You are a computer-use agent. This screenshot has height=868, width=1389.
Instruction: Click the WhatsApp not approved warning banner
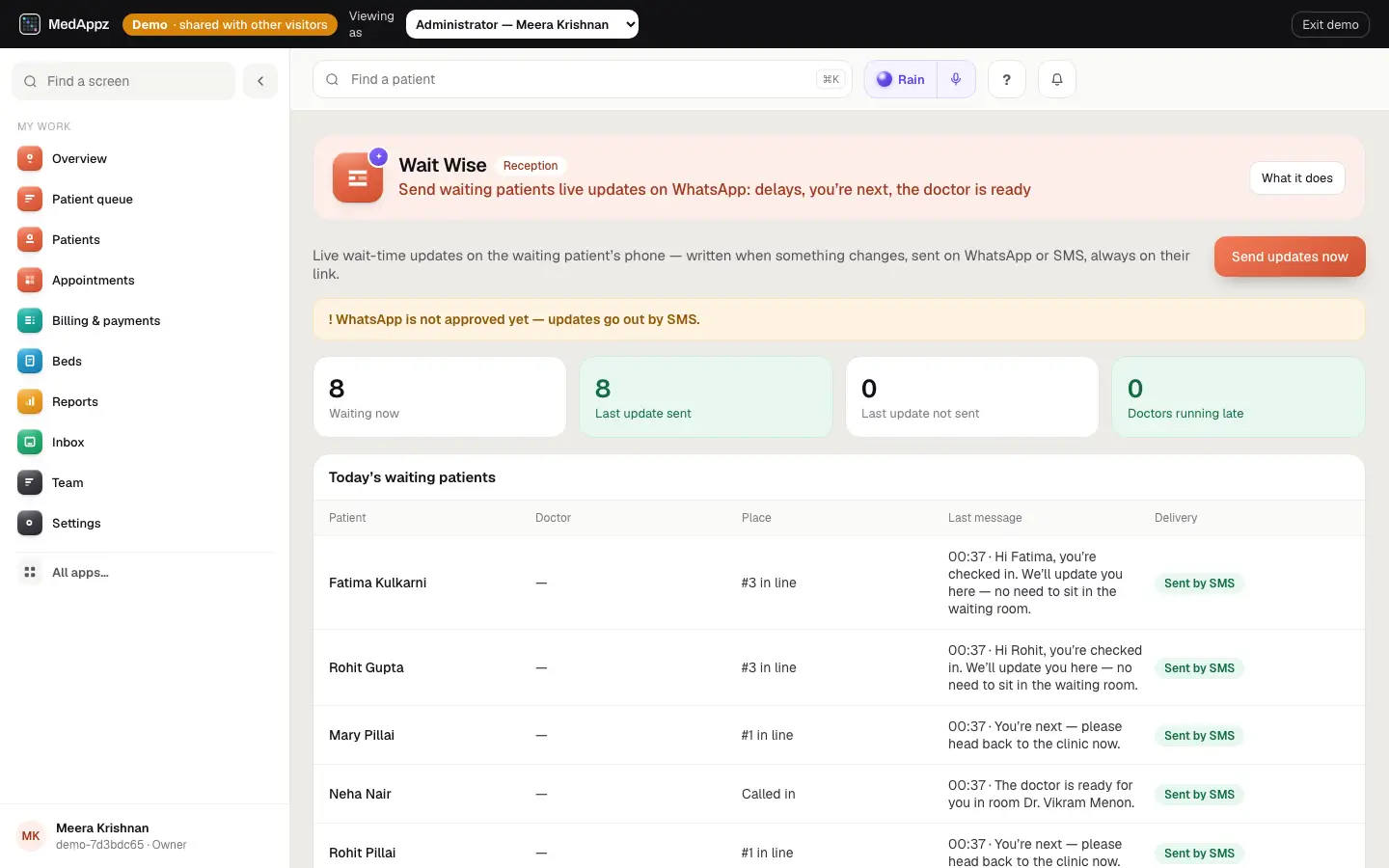click(x=839, y=319)
